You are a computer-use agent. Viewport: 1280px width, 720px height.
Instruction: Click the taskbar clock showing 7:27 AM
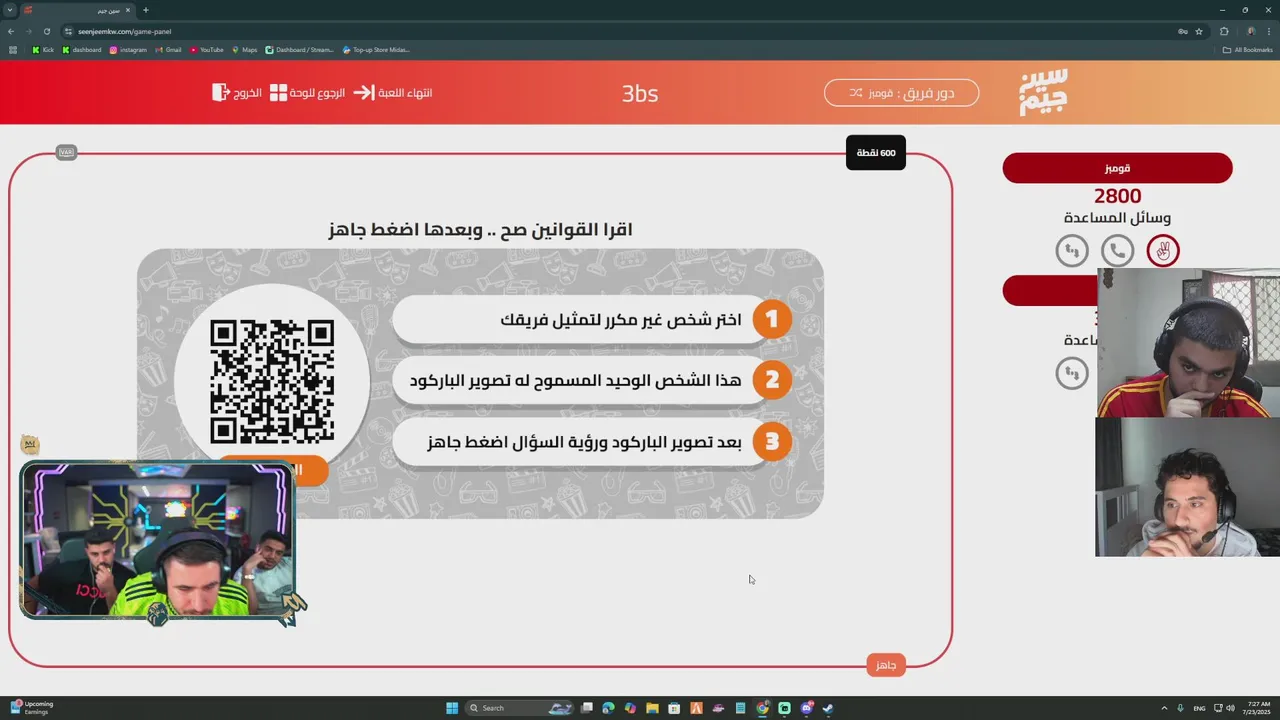[1257, 708]
